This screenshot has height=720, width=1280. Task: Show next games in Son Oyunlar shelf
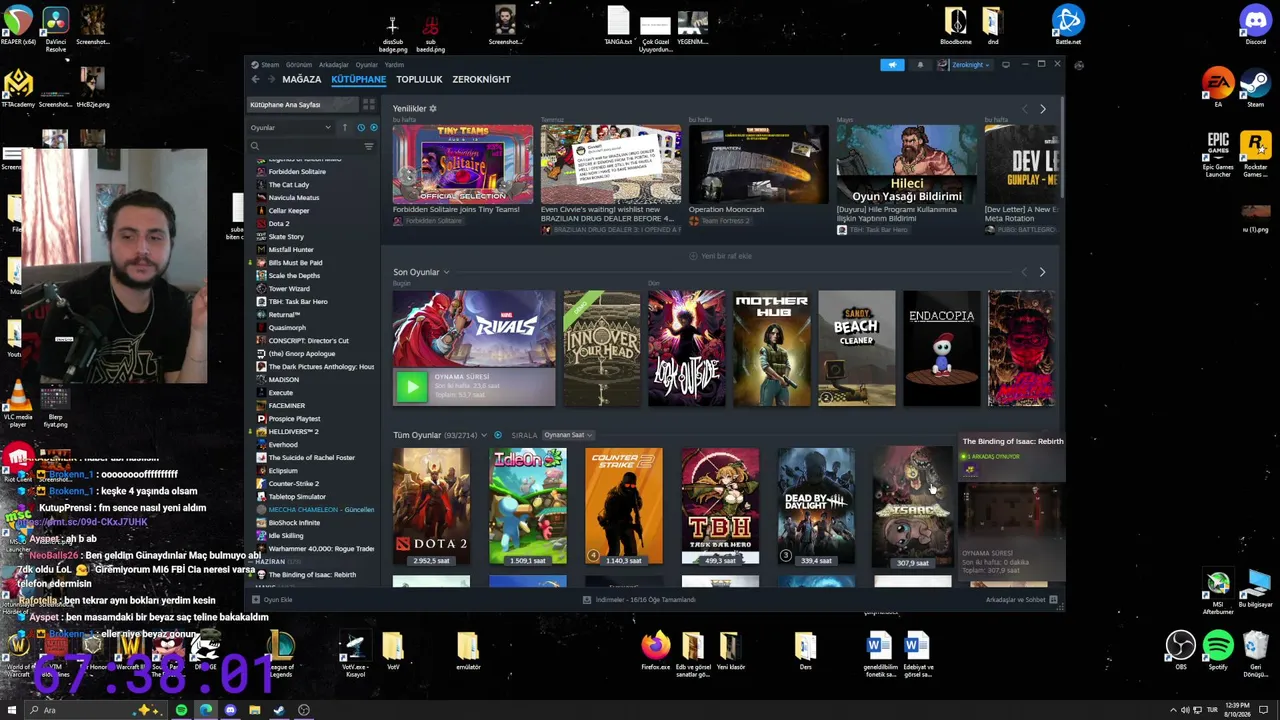coord(1042,272)
